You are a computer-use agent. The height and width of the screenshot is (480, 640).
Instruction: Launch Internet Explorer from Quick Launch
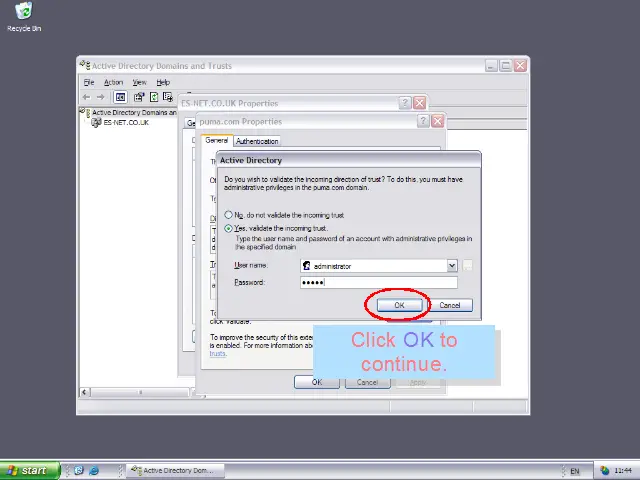[x=94, y=470]
